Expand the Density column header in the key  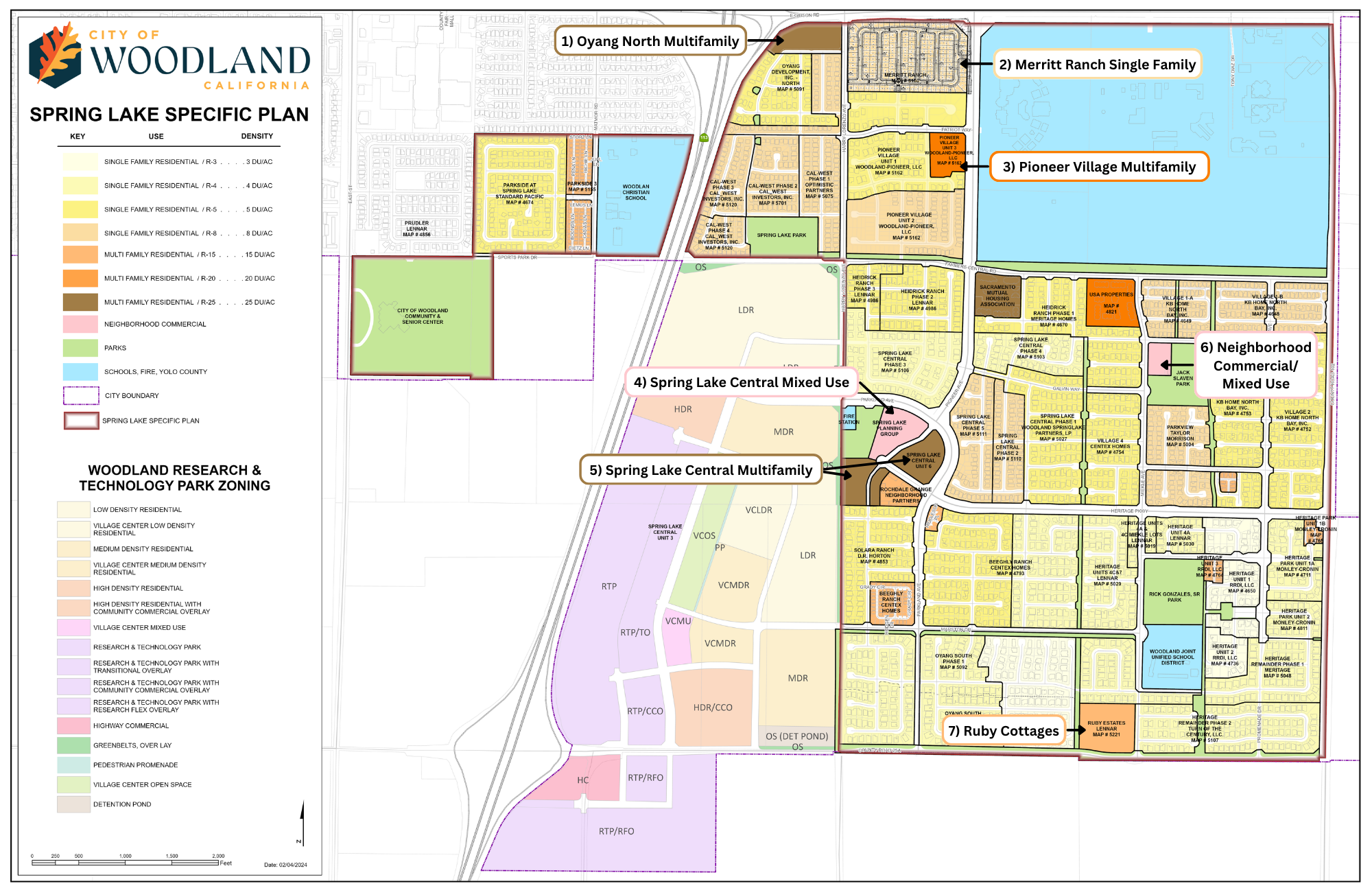click(257, 136)
